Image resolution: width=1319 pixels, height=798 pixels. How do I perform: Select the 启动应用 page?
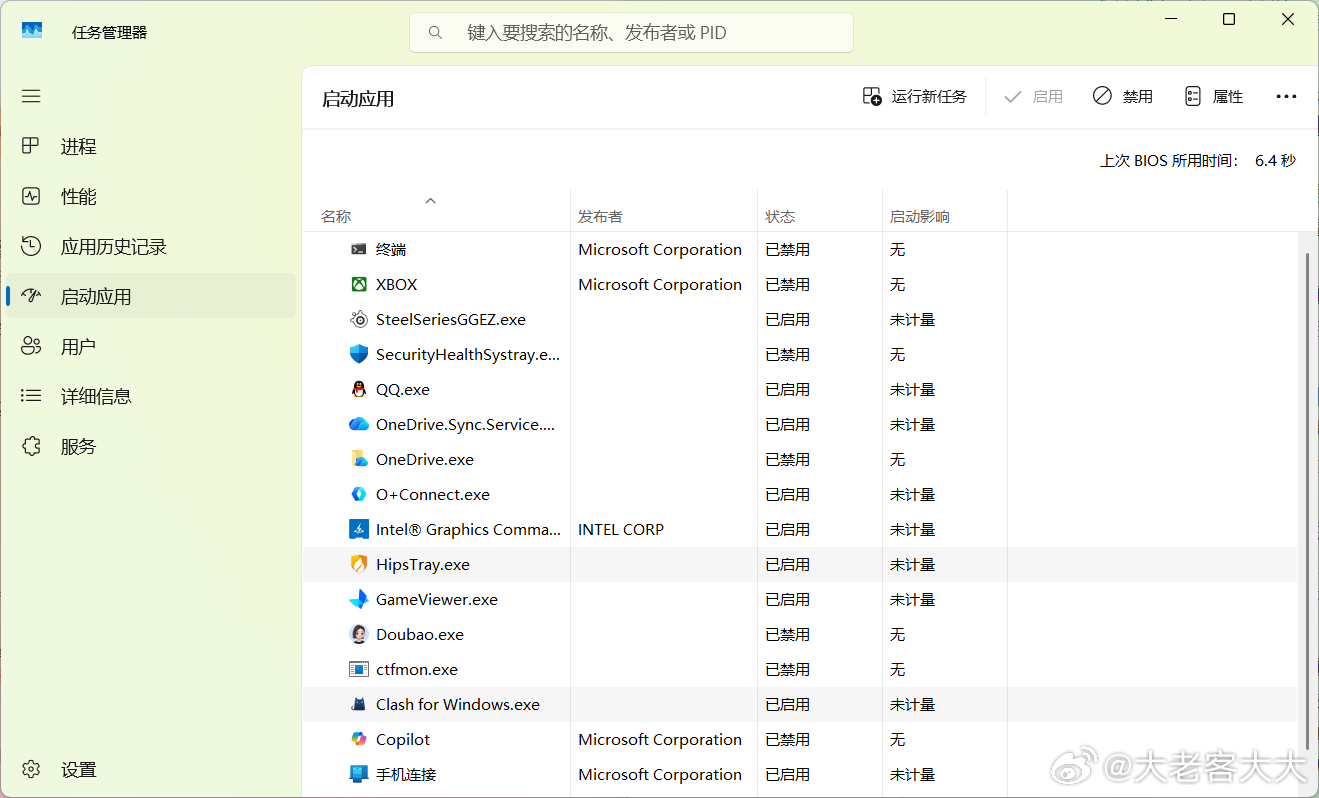(x=151, y=296)
